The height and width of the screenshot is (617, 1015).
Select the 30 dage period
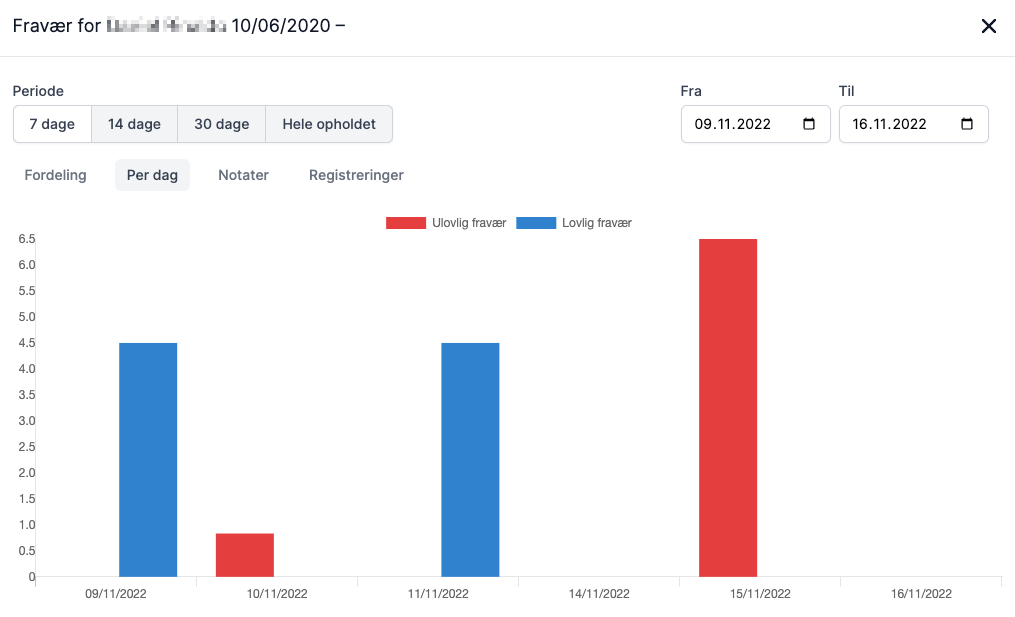tap(221, 124)
